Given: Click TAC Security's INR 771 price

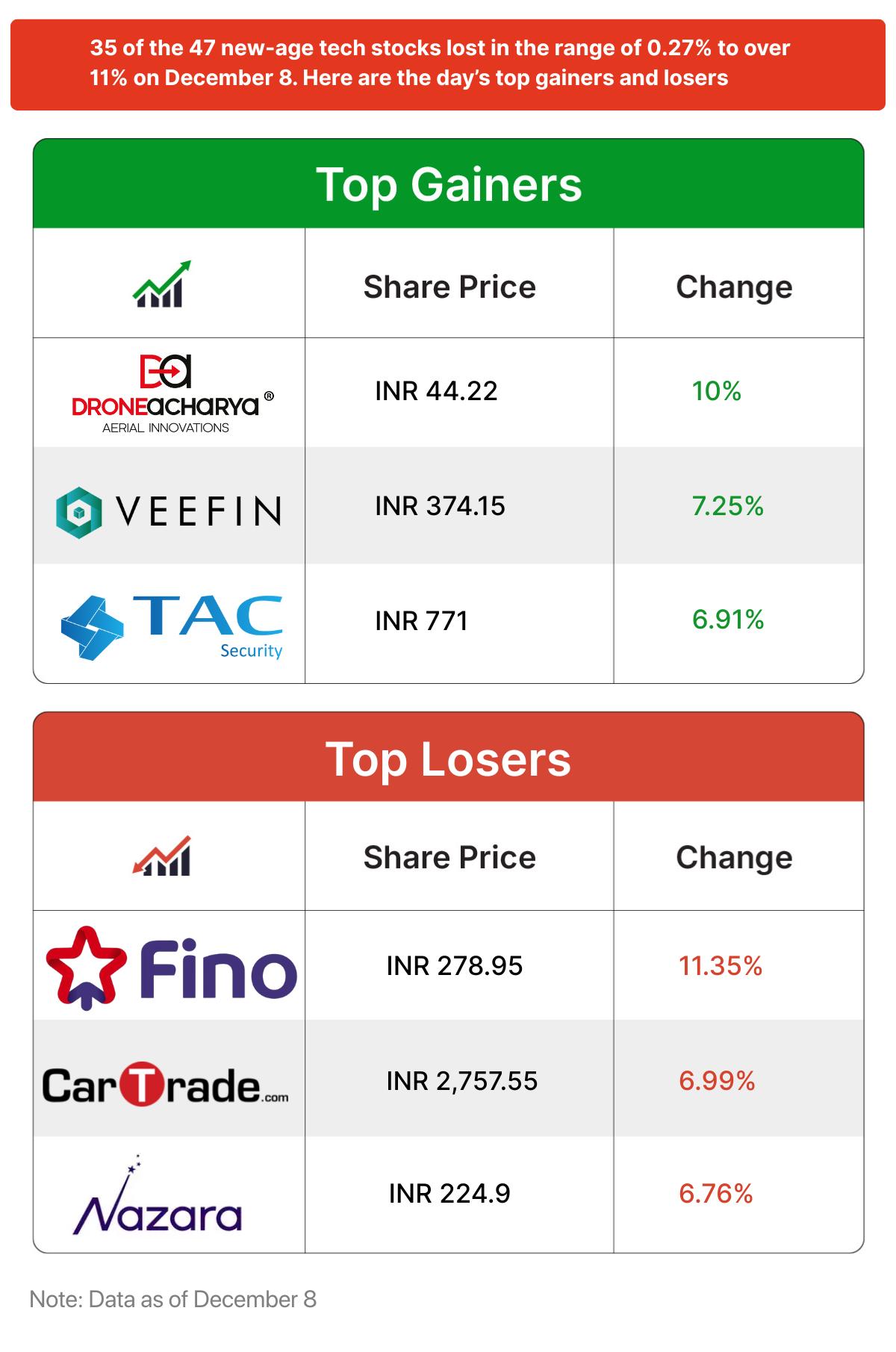Looking at the screenshot, I should [x=421, y=621].
